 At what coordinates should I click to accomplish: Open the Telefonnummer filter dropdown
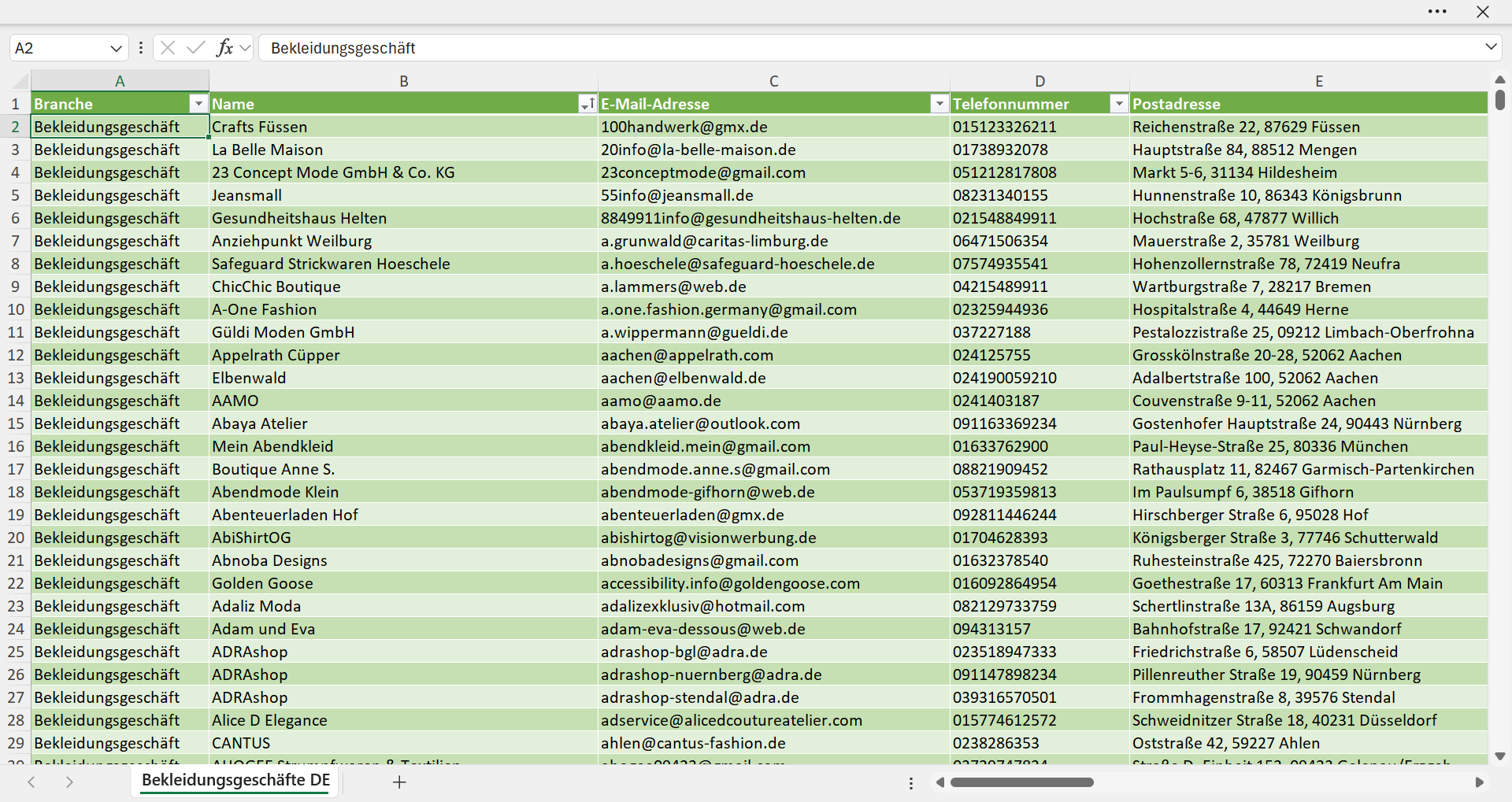1119,104
